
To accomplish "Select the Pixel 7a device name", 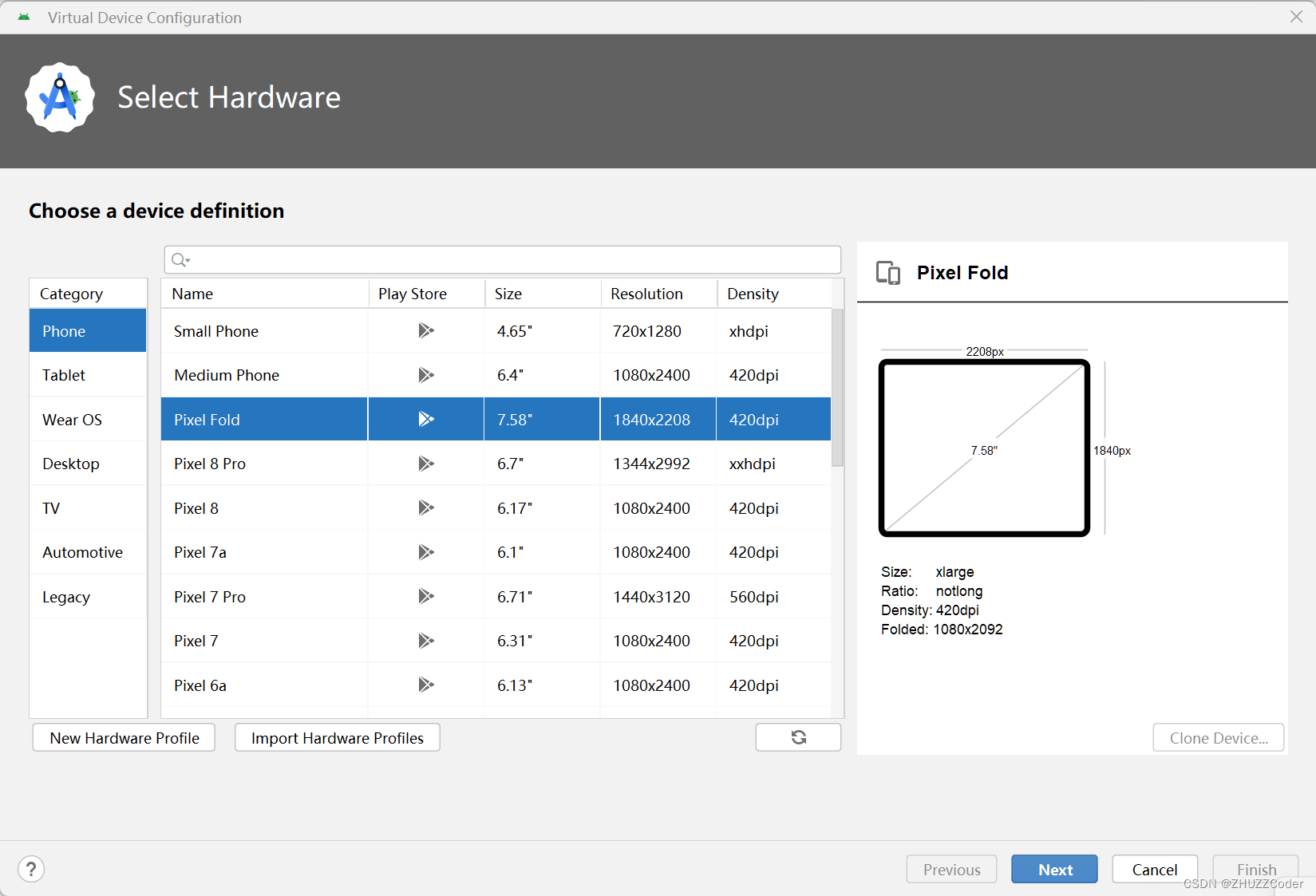I will (x=200, y=552).
